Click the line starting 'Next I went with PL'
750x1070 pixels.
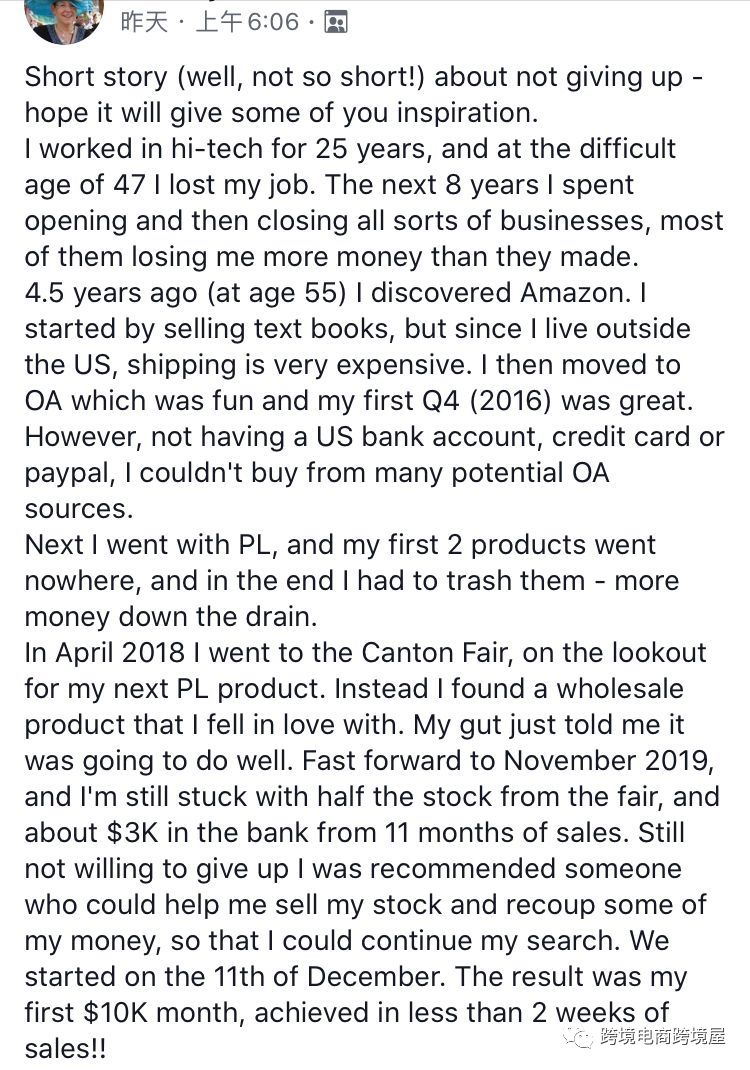point(340,545)
